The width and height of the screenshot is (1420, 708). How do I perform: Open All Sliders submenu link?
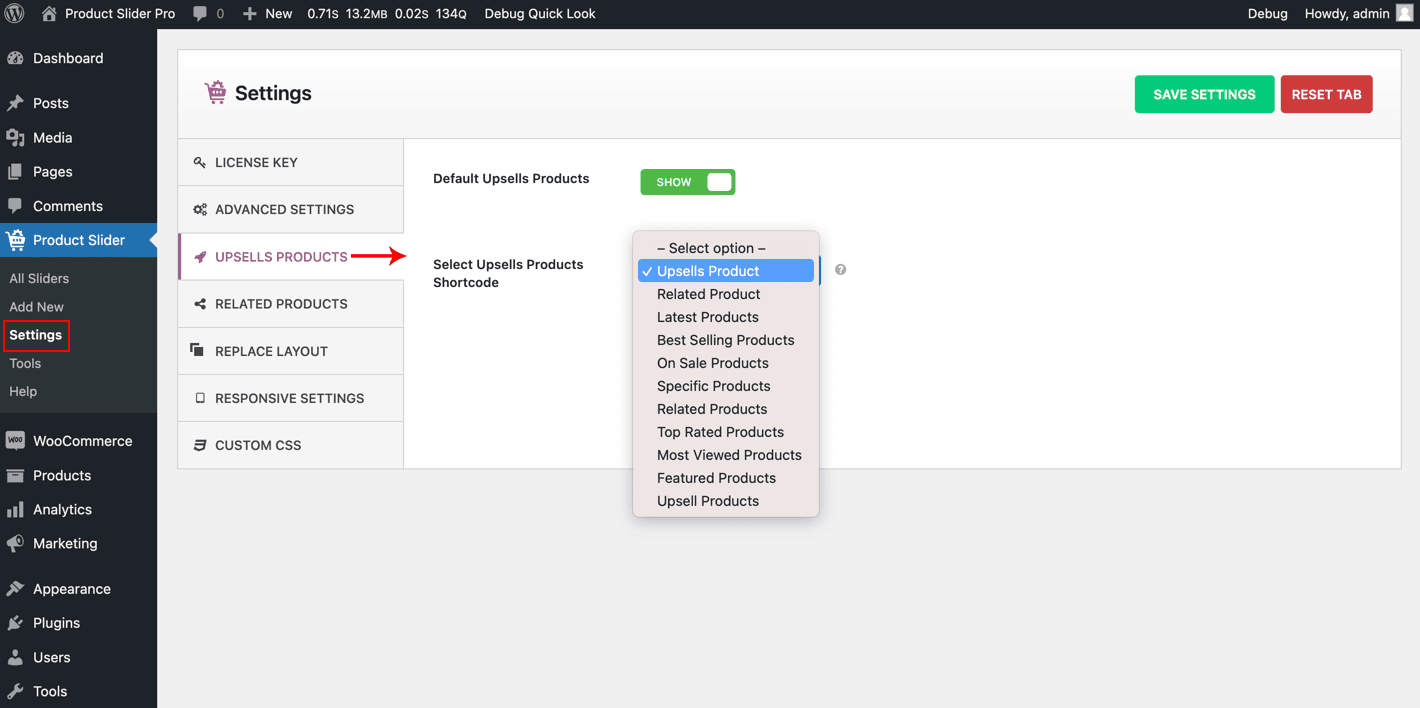pyautogui.click(x=39, y=278)
